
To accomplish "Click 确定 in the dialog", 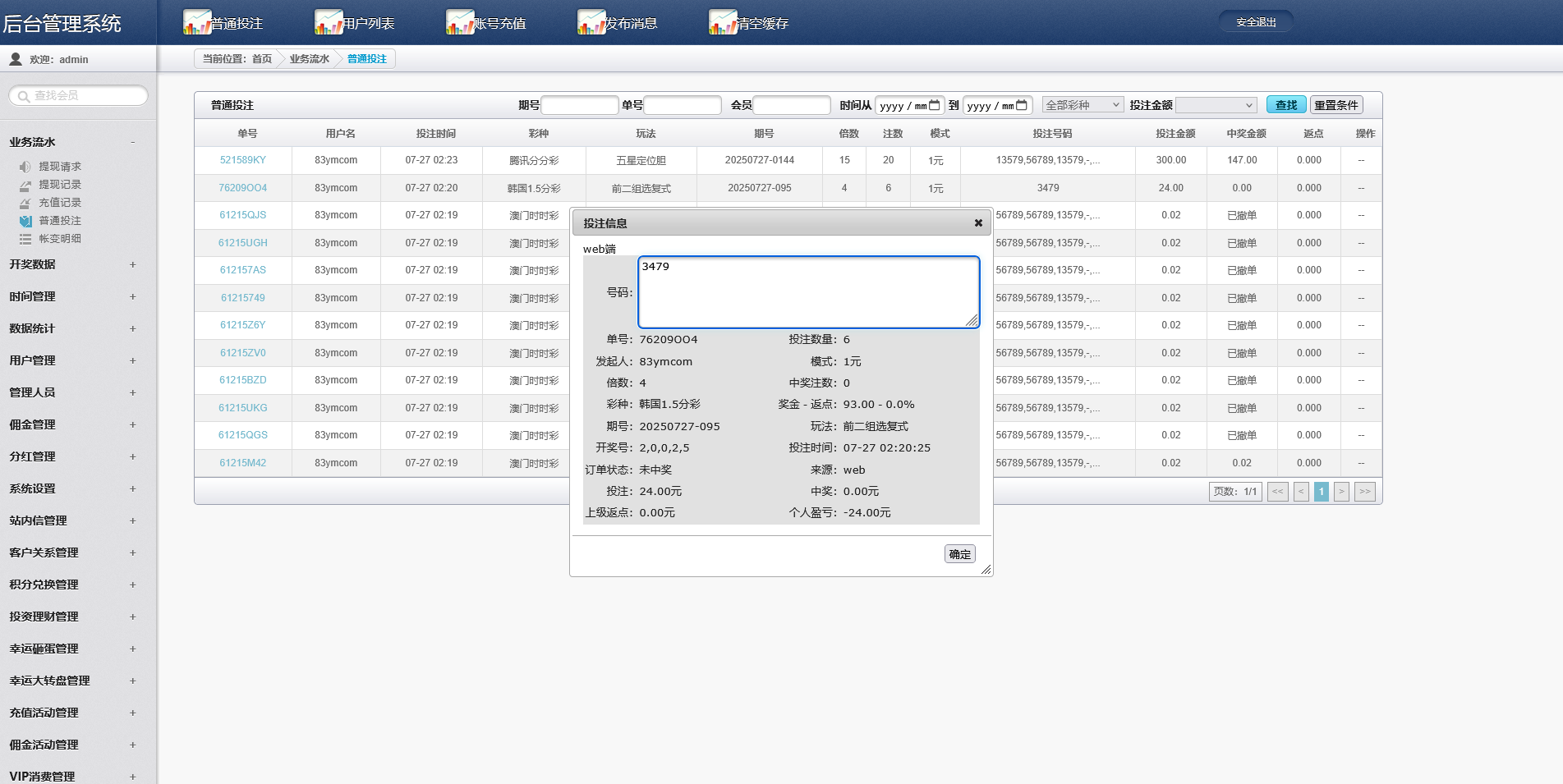I will 960,554.
